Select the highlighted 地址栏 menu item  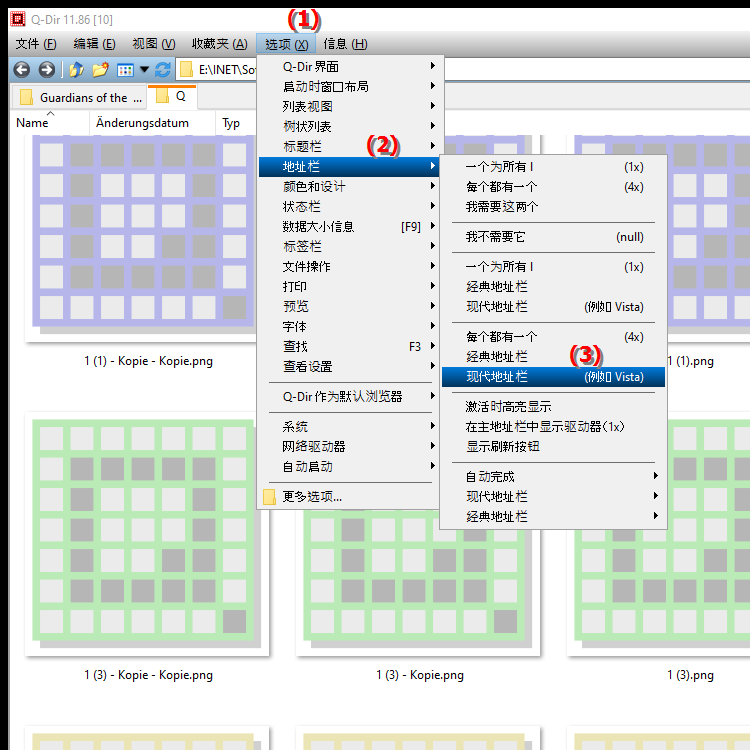[x=350, y=166]
